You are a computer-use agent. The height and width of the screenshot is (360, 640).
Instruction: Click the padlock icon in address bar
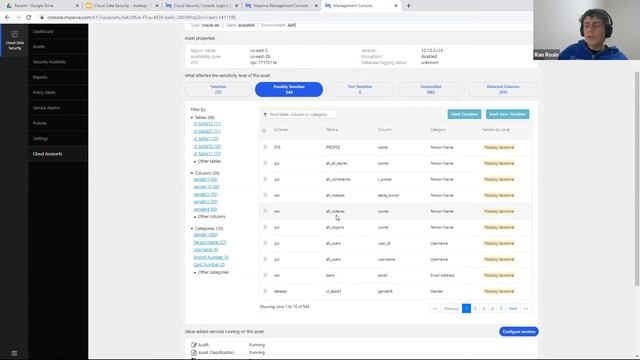42,17
